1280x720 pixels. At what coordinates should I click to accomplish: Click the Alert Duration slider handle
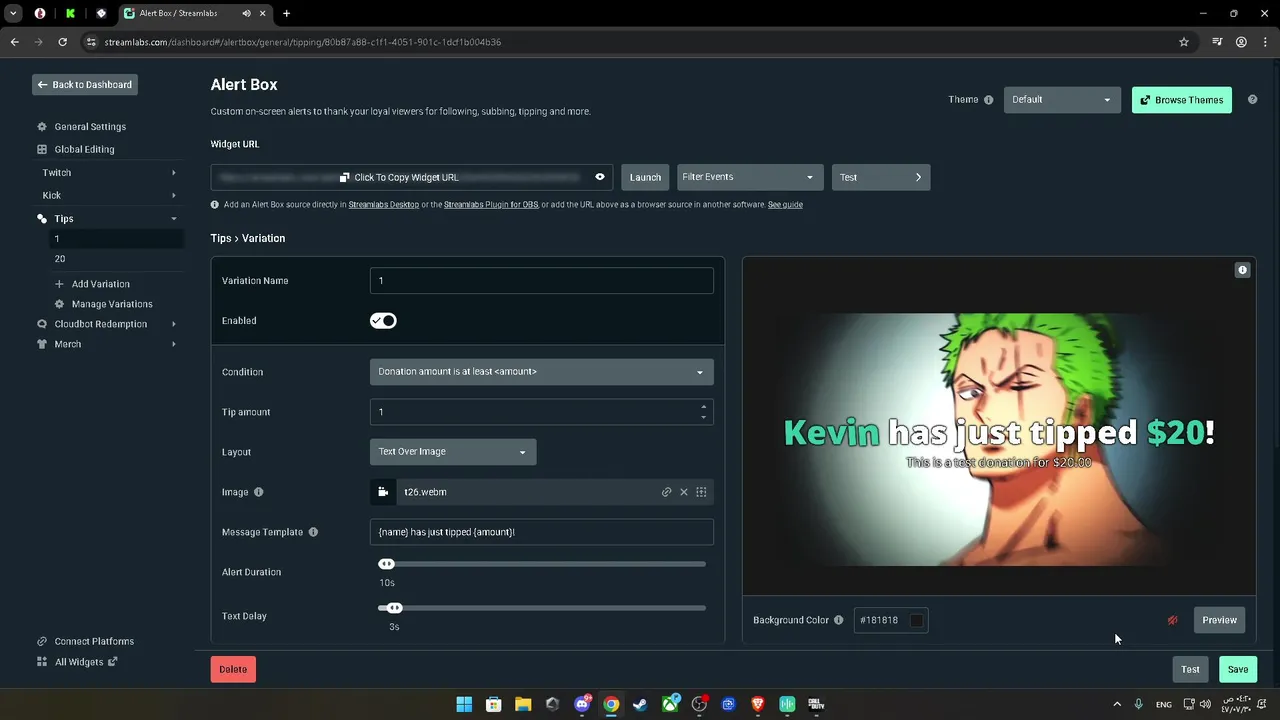(386, 564)
